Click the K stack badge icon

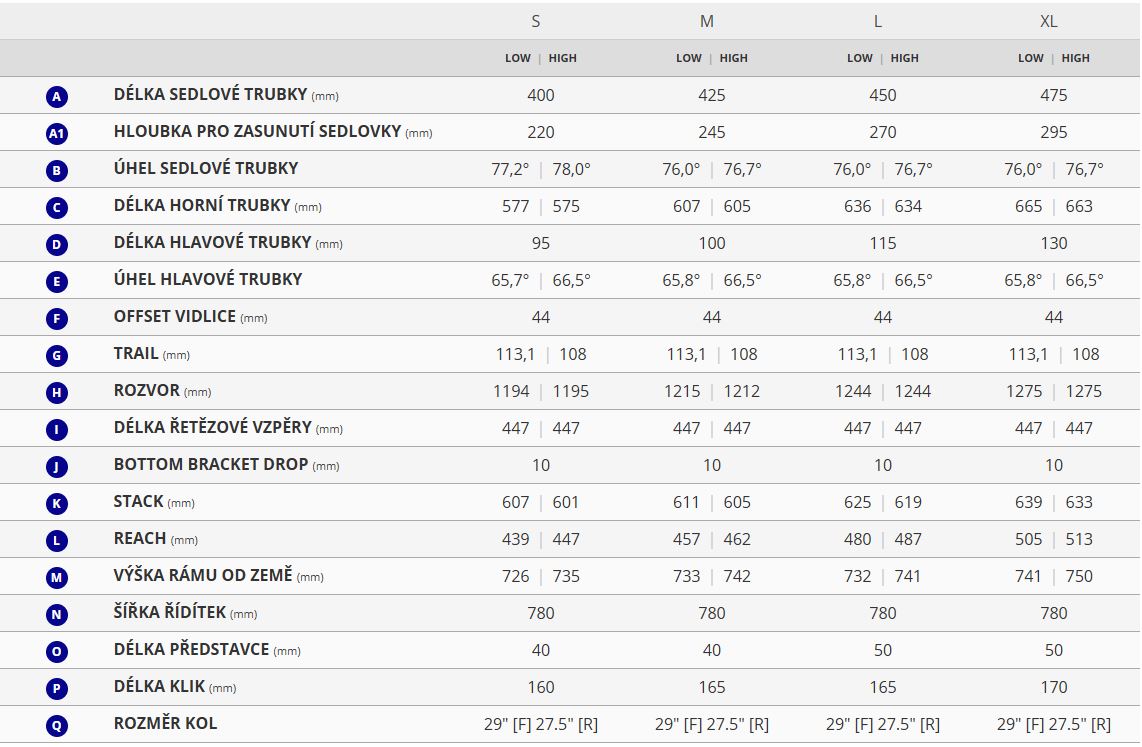point(57,503)
